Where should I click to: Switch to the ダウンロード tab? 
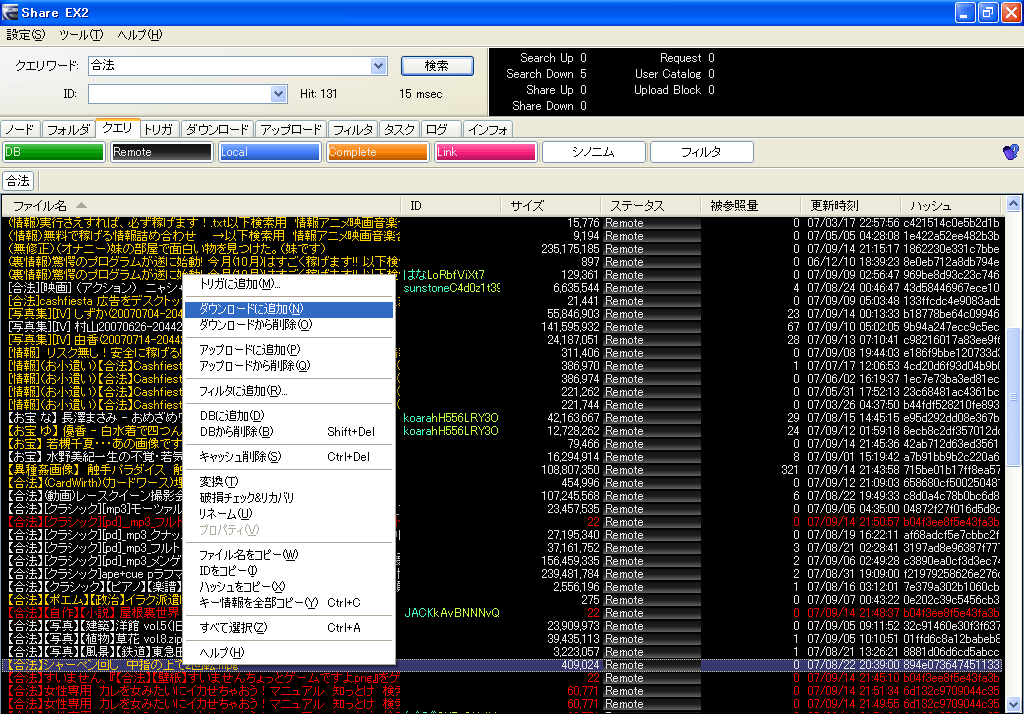click(x=217, y=130)
